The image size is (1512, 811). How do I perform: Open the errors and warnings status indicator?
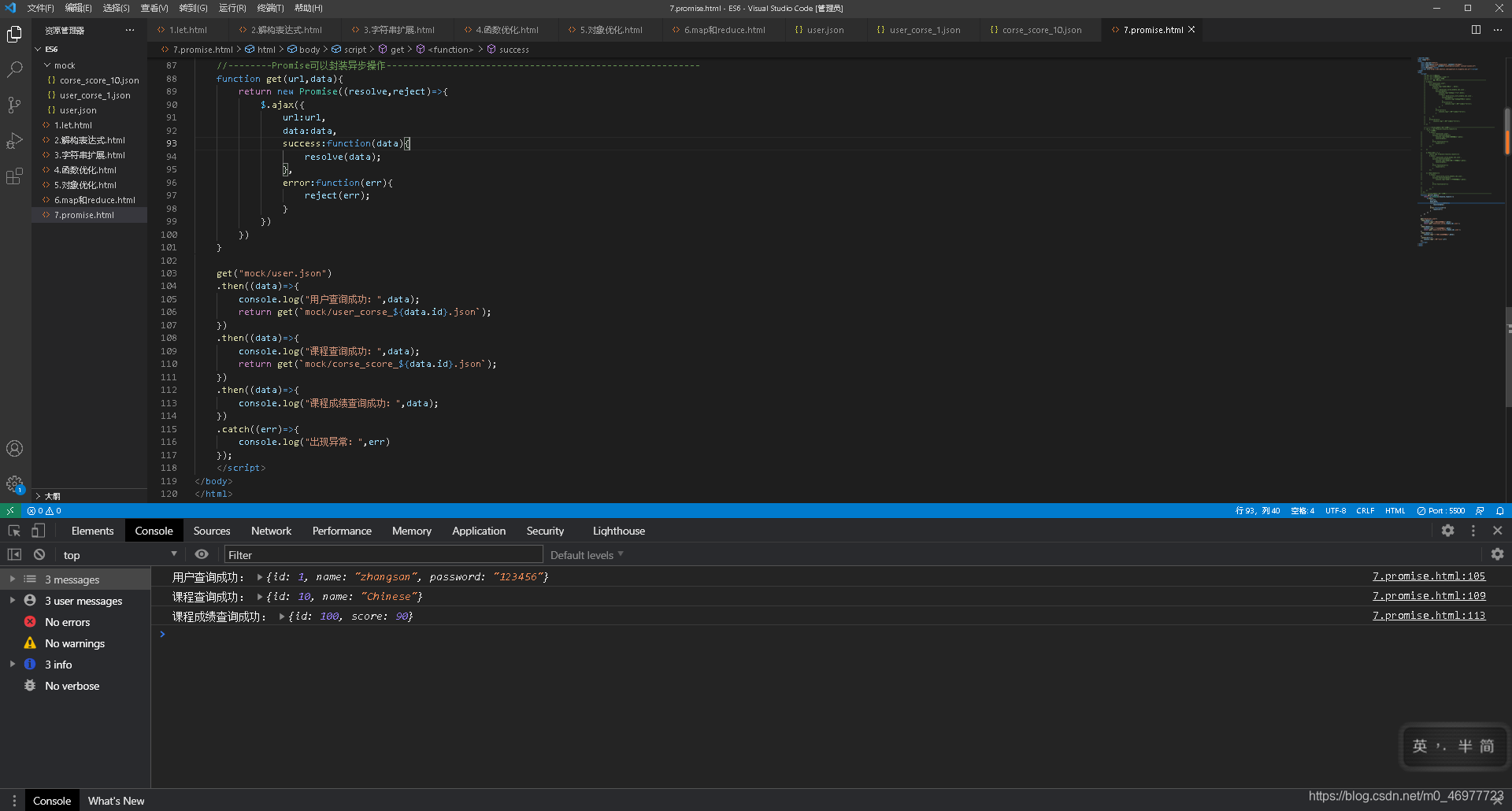click(x=44, y=511)
